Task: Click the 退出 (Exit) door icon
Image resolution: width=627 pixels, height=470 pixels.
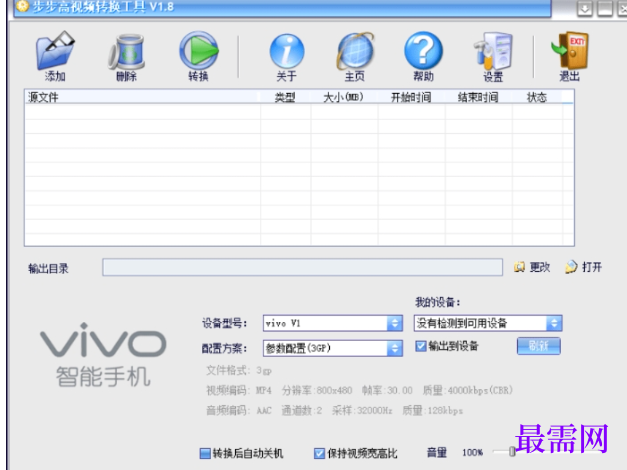Action: pos(569,51)
